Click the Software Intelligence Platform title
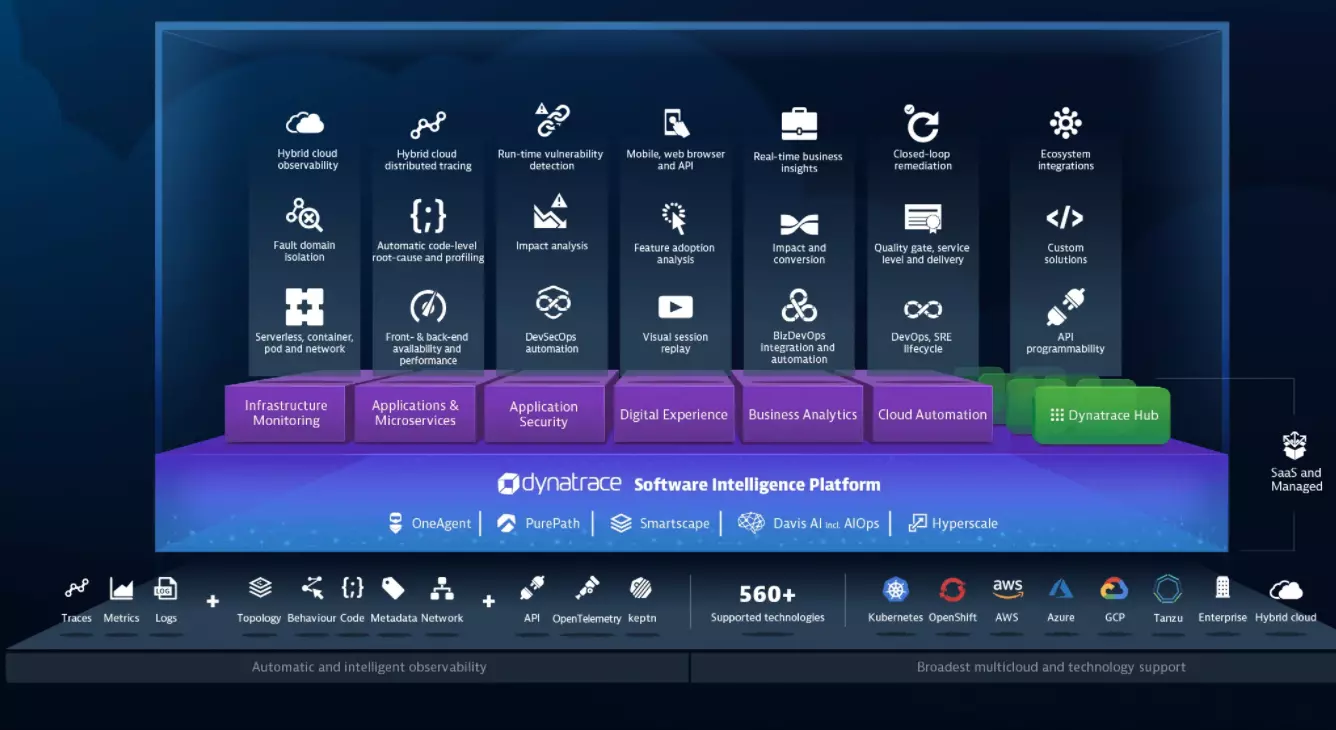This screenshot has width=1336, height=730. coord(757,485)
